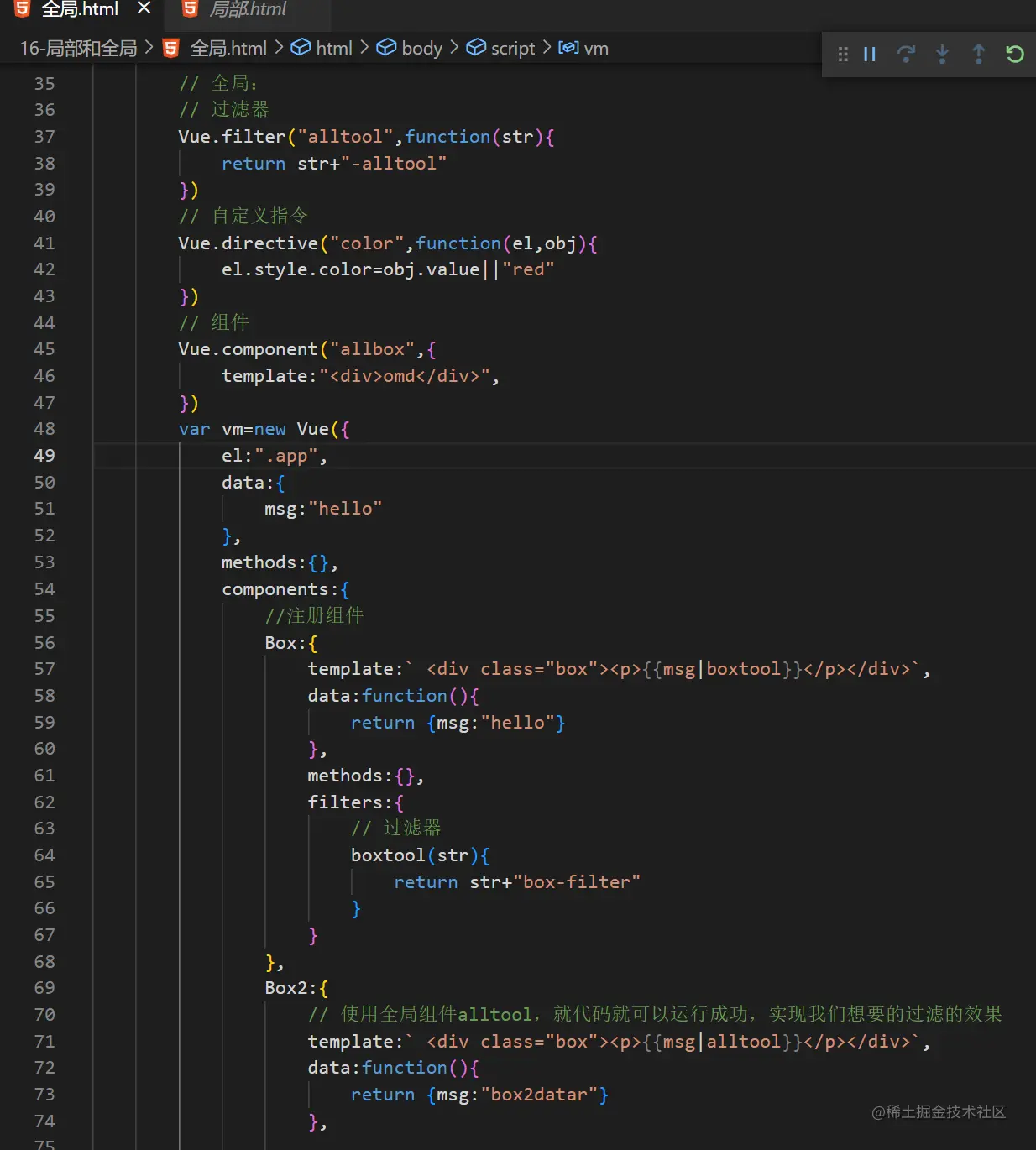The width and height of the screenshot is (1036, 1150).
Task: Click the cube icon beside script breadcrumb
Action: point(476,48)
